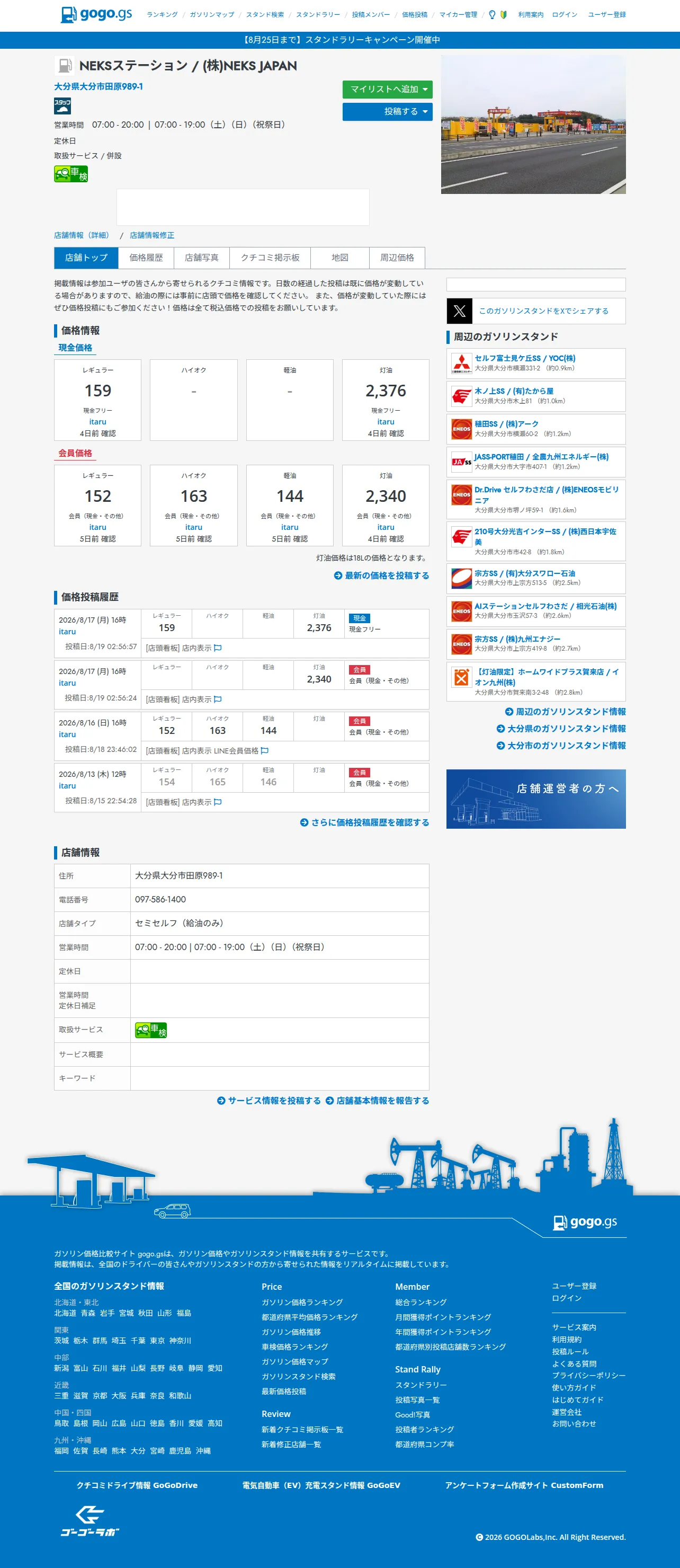The width and height of the screenshot is (680, 1568).
Task: Click the Mitsubishi logo beside セルフ富士見ケ丘SS
Action: click(462, 364)
